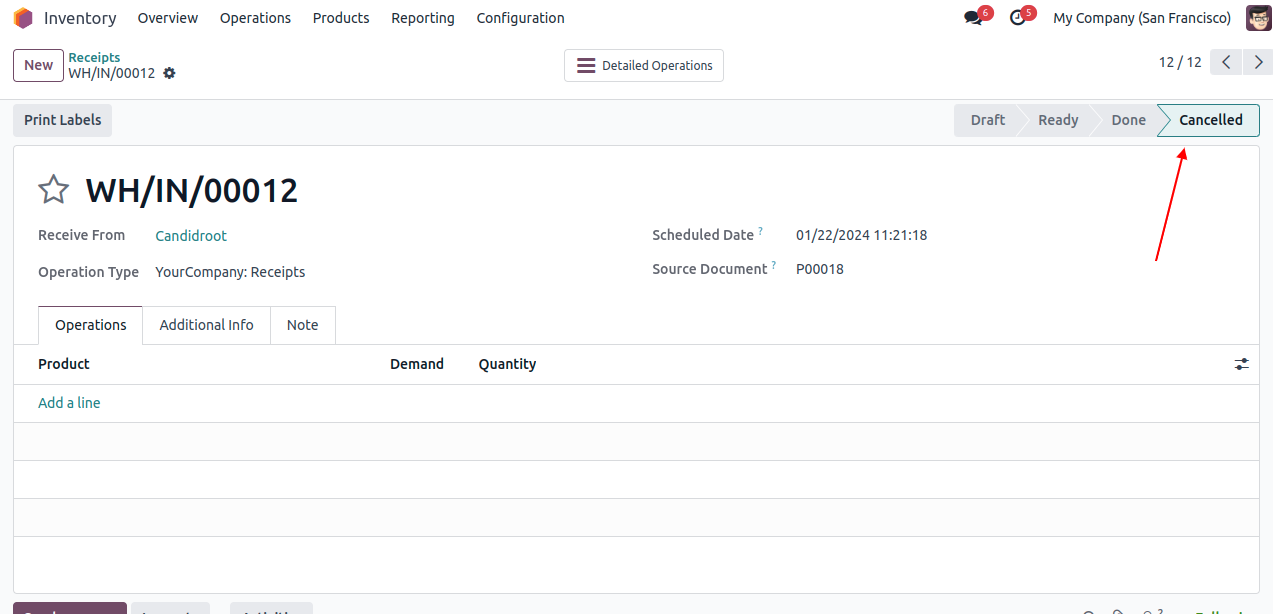1273x614 pixels.
Task: Switch to the Note tab
Action: click(x=302, y=325)
